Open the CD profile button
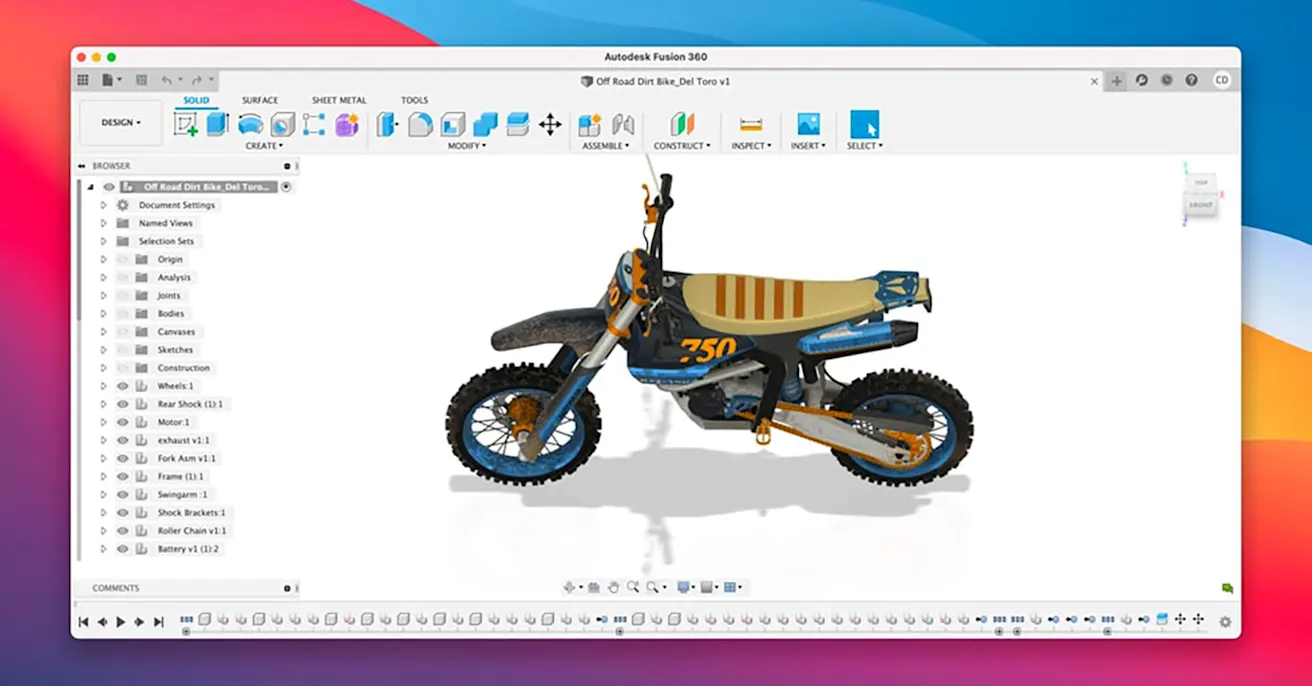This screenshot has height=686, width=1312. (x=1222, y=80)
